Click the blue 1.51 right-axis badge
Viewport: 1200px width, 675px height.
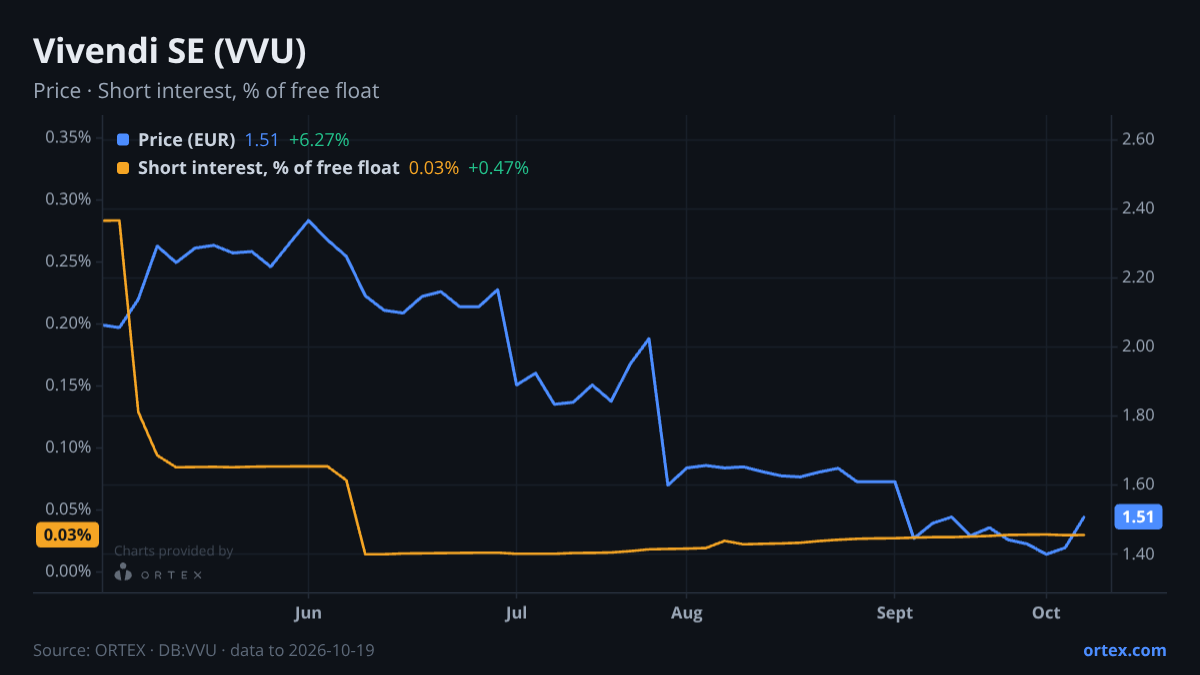(x=1139, y=517)
